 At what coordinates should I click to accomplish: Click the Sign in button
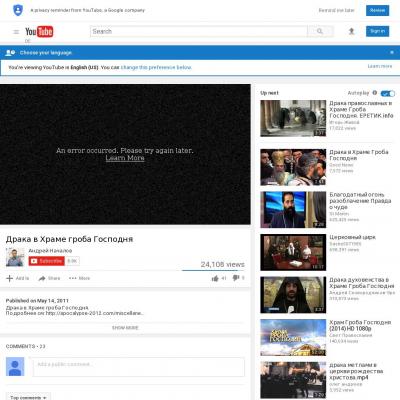pyautogui.click(x=377, y=31)
